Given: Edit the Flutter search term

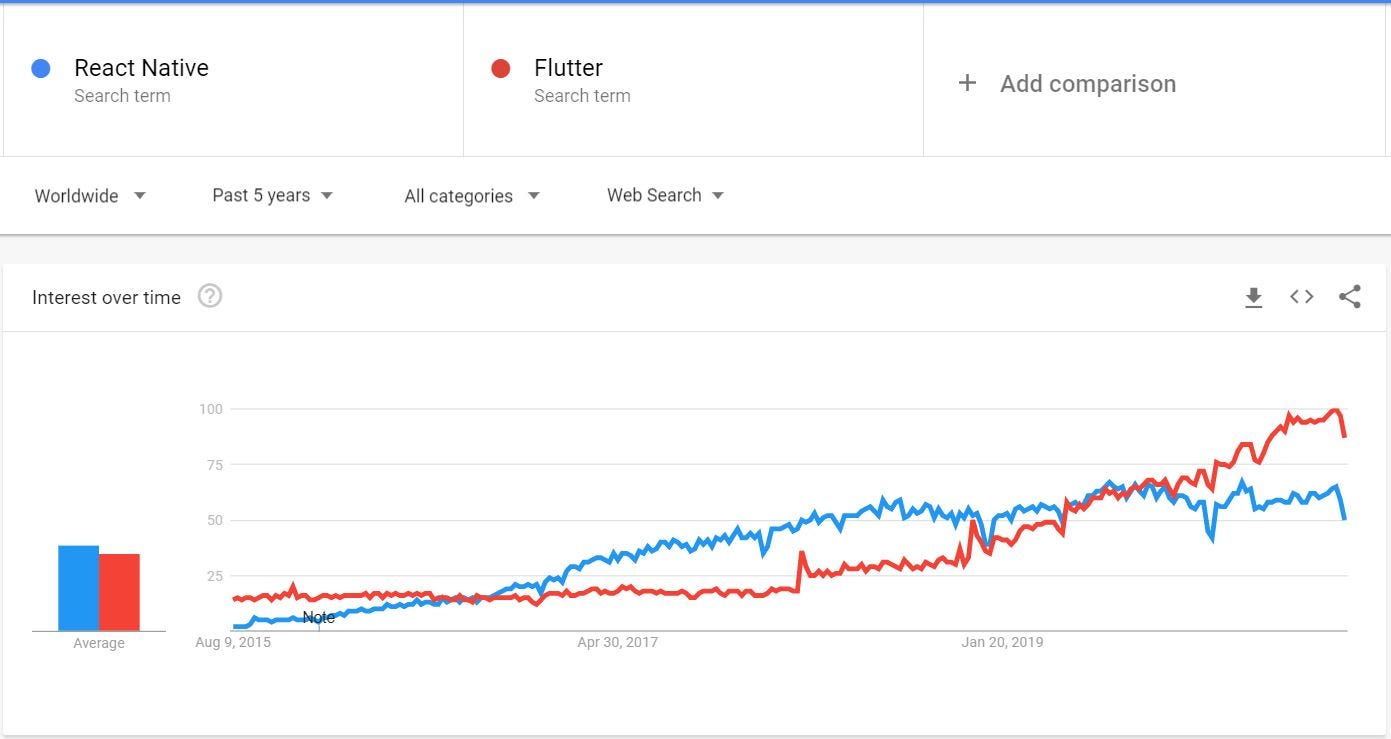Looking at the screenshot, I should coord(568,68).
